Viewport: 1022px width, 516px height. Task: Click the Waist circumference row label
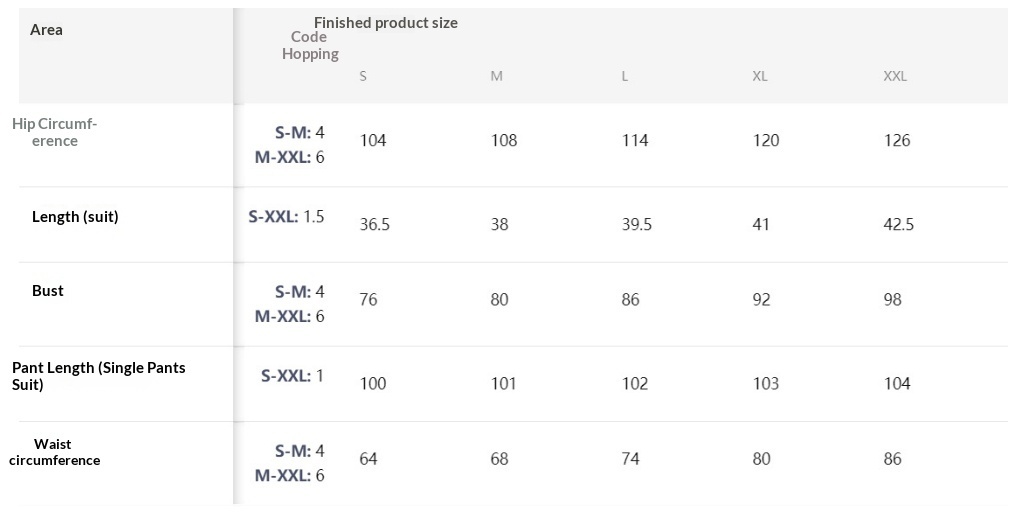pos(54,452)
